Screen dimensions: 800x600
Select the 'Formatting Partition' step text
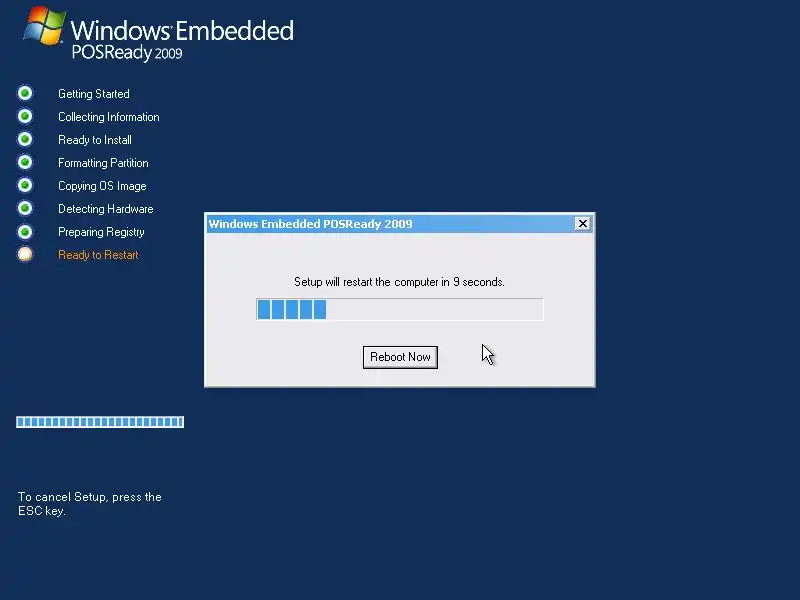click(103, 163)
